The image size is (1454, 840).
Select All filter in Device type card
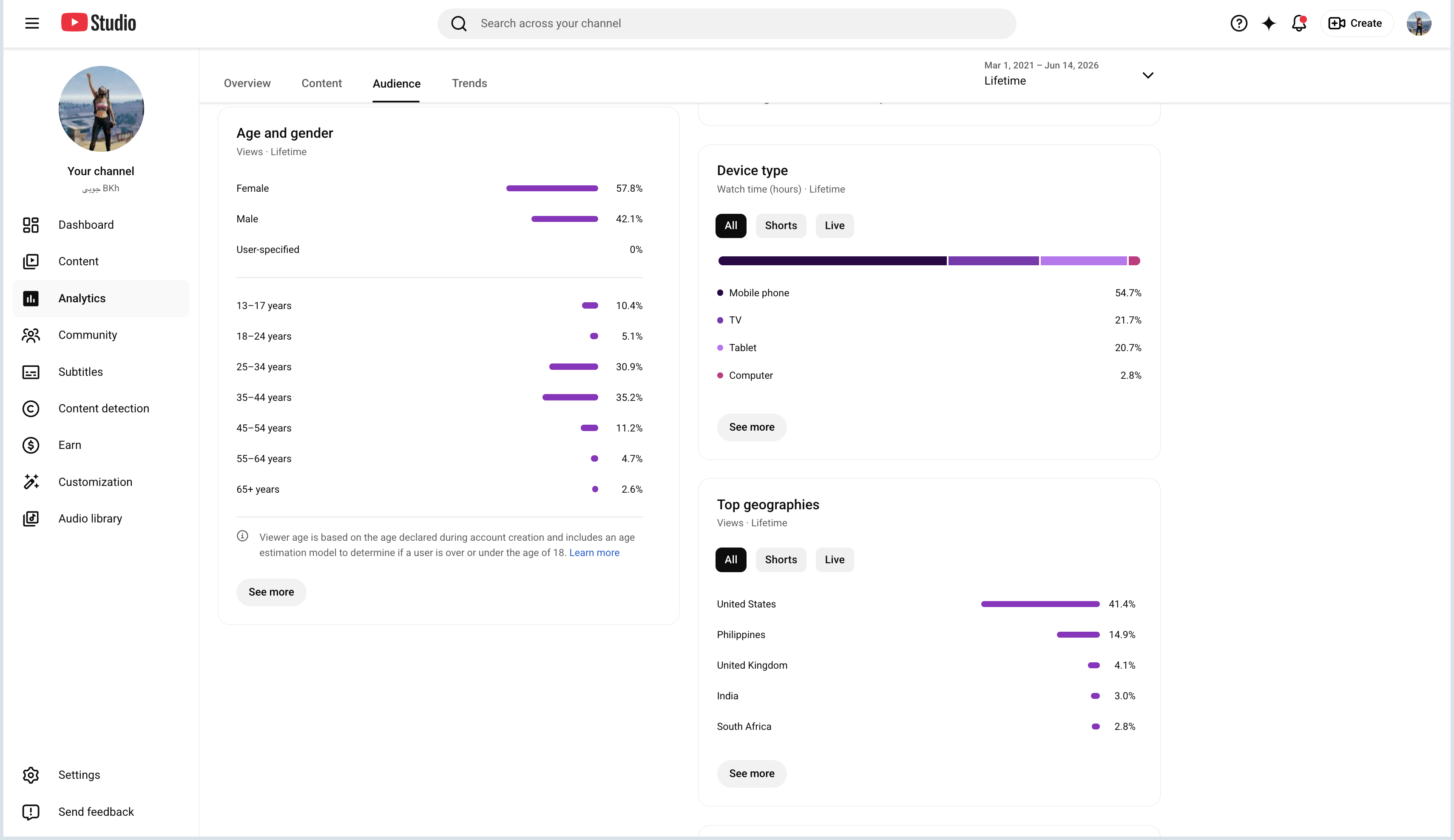[730, 226]
